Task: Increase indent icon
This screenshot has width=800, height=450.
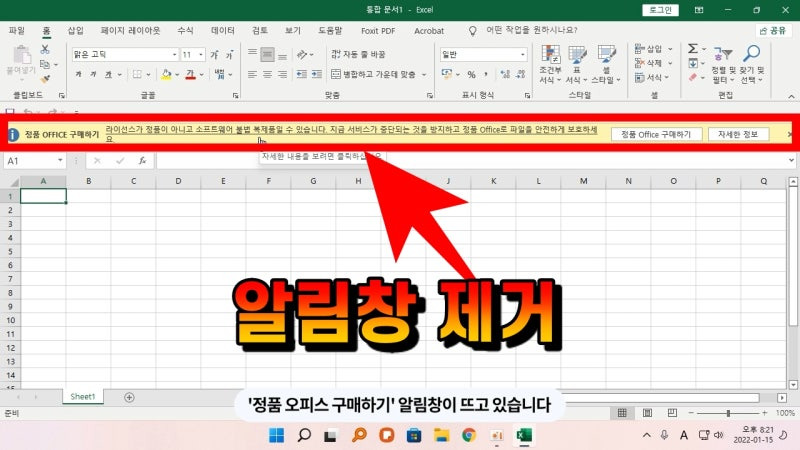Action: [317, 74]
